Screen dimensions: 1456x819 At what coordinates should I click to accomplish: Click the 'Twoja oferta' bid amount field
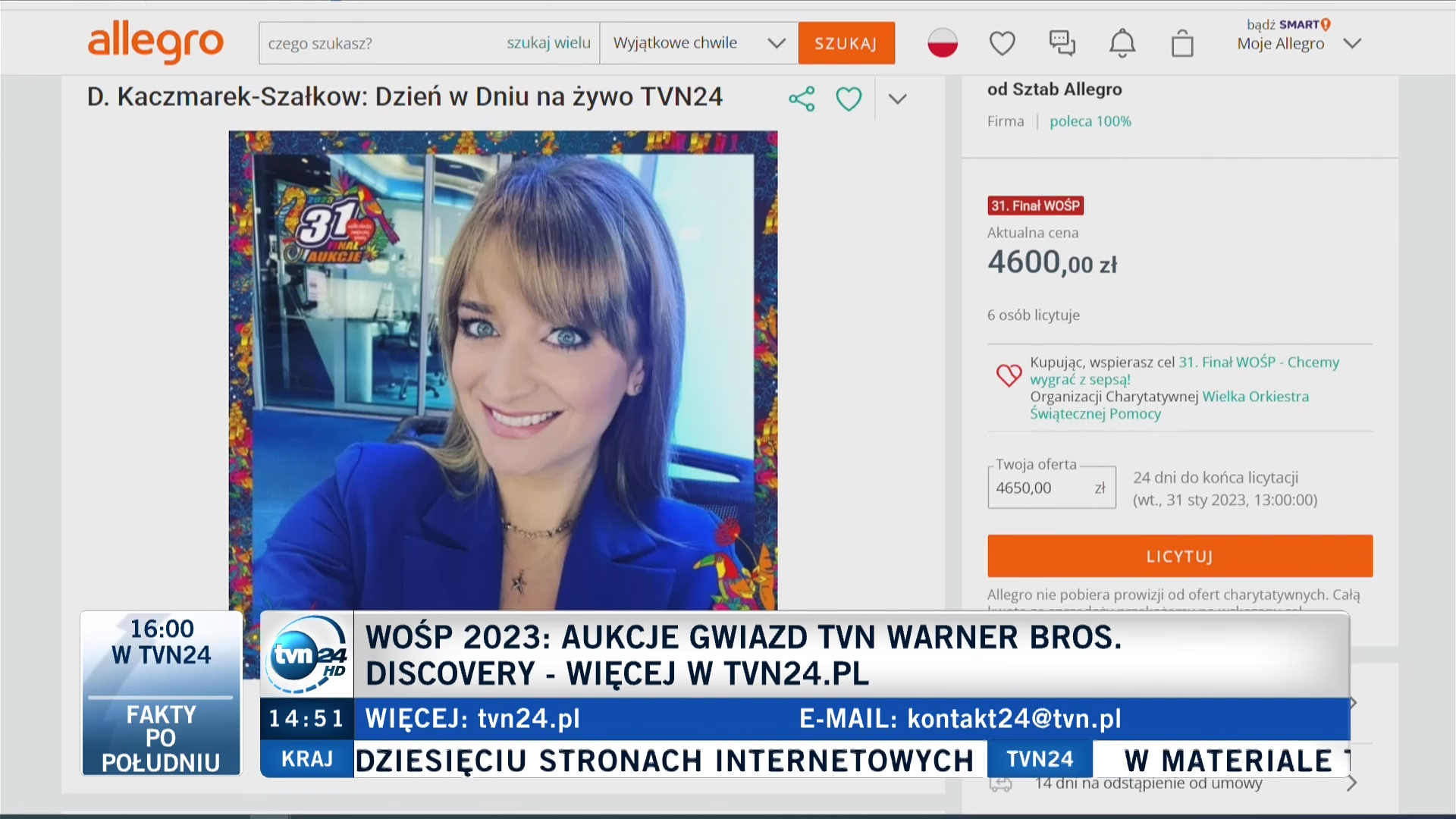click(1052, 488)
